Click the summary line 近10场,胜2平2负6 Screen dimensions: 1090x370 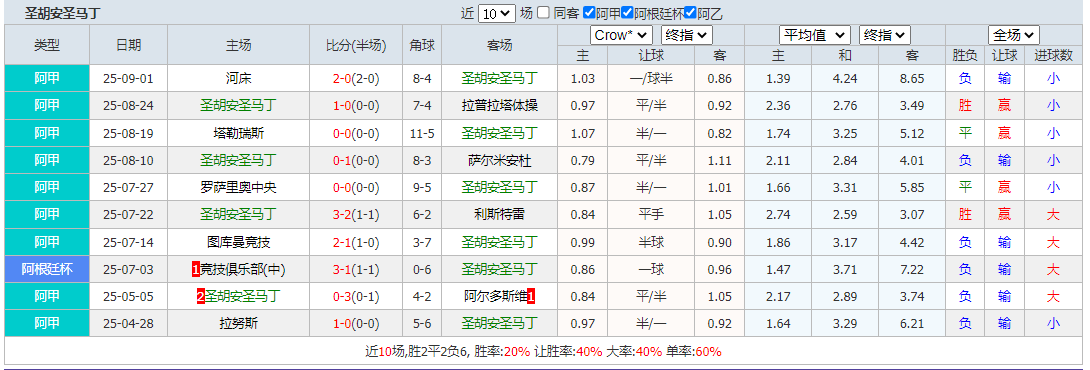(x=417, y=351)
